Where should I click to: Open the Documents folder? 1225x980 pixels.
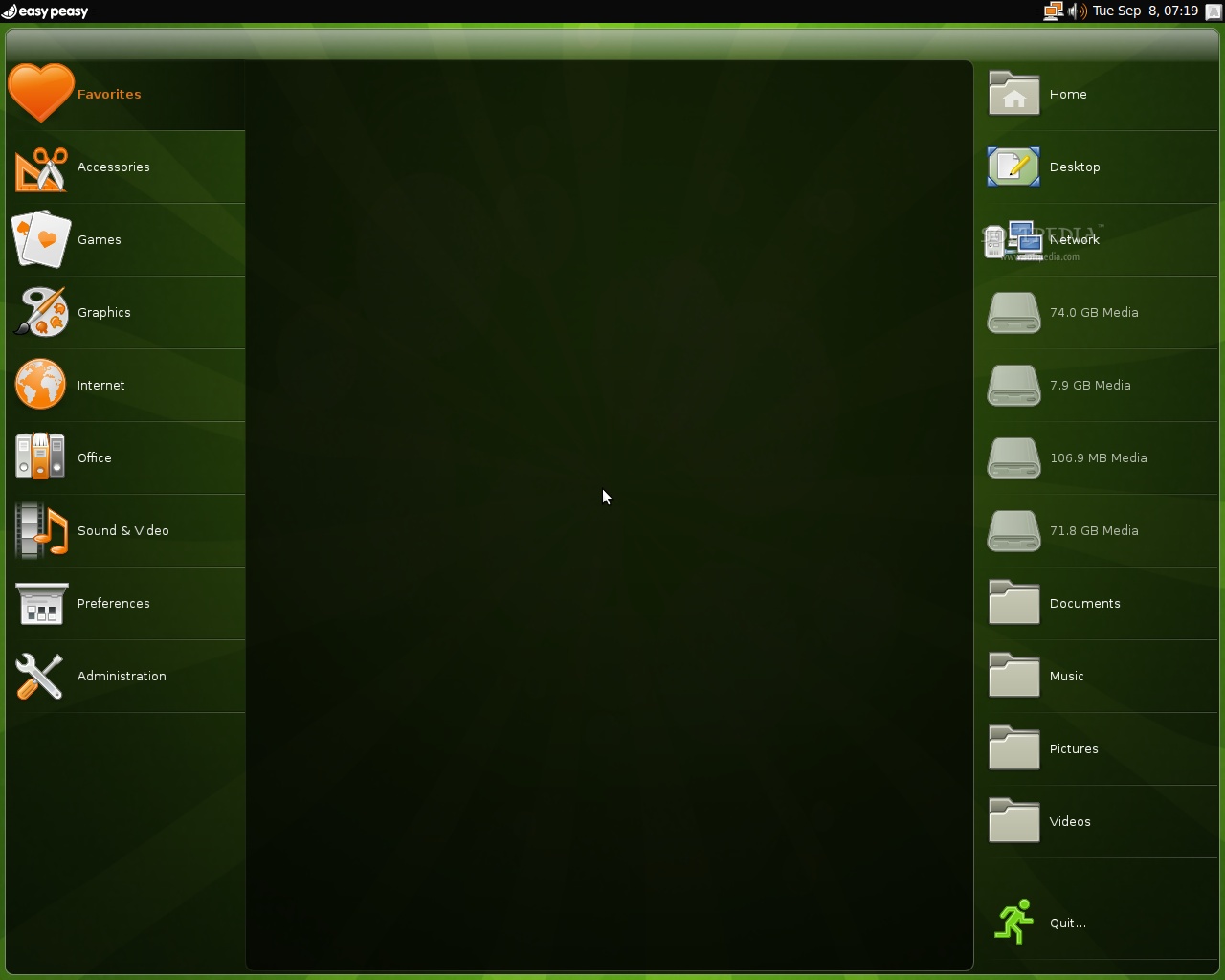[1085, 603]
